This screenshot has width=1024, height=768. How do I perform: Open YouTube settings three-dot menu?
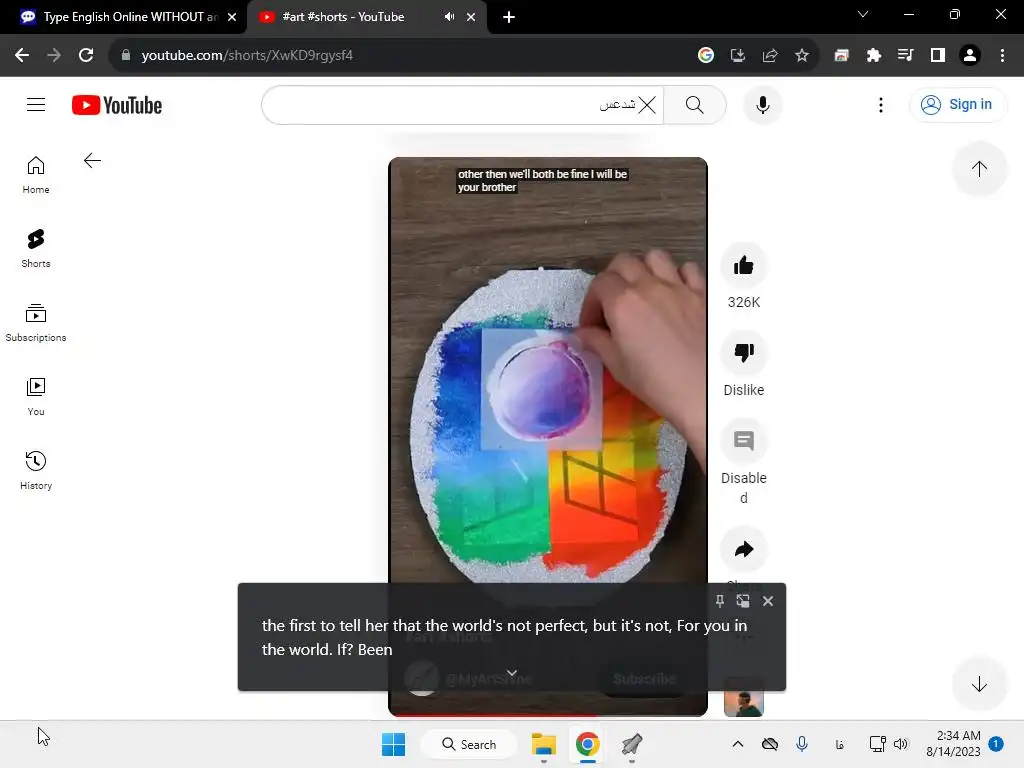pos(880,104)
